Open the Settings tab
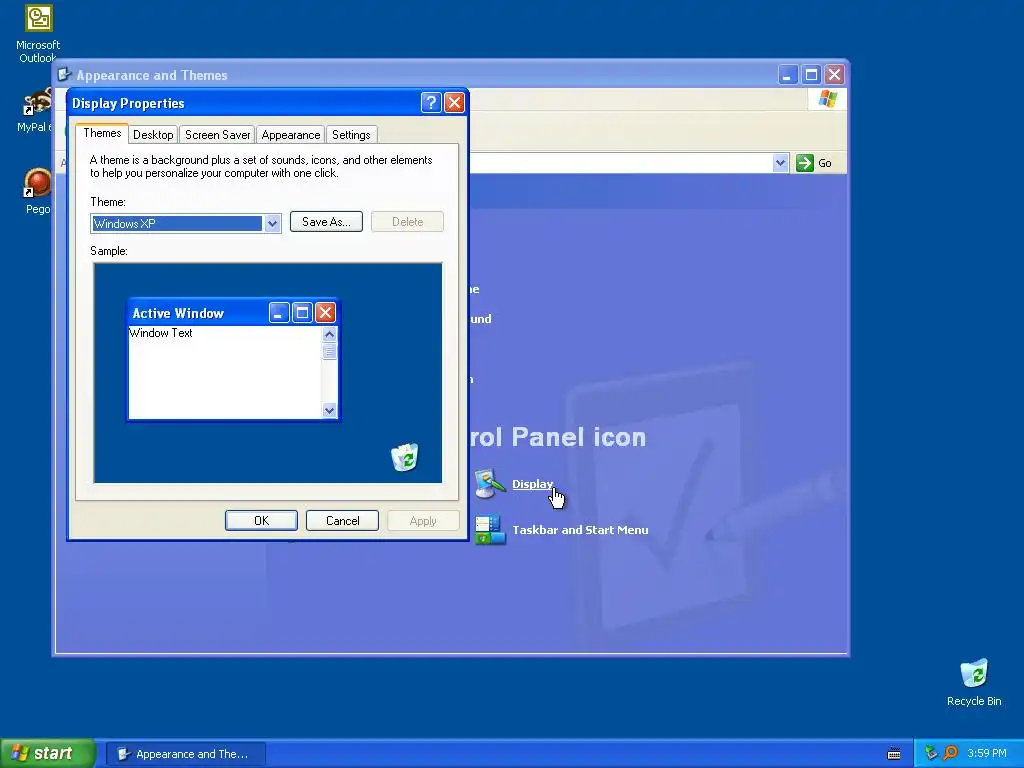Screen dimensions: 1024x768 351,135
